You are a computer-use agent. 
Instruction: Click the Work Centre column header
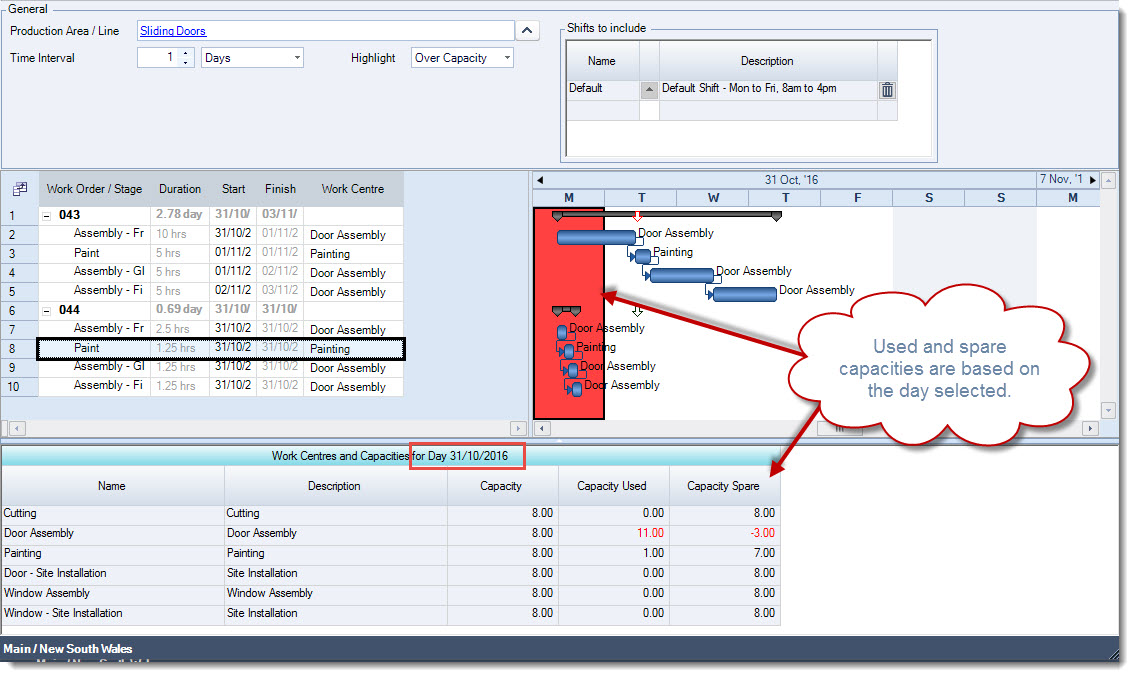click(352, 189)
